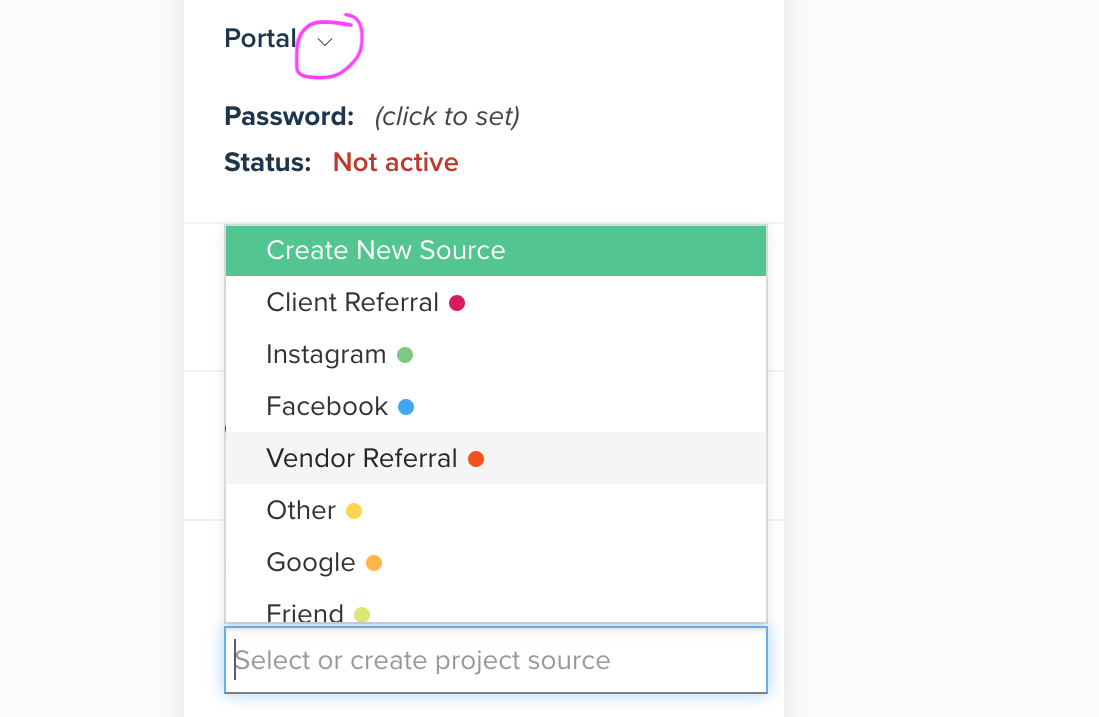This screenshot has height=717, width=1099.
Task: Select Other as the source
Action: 496,510
